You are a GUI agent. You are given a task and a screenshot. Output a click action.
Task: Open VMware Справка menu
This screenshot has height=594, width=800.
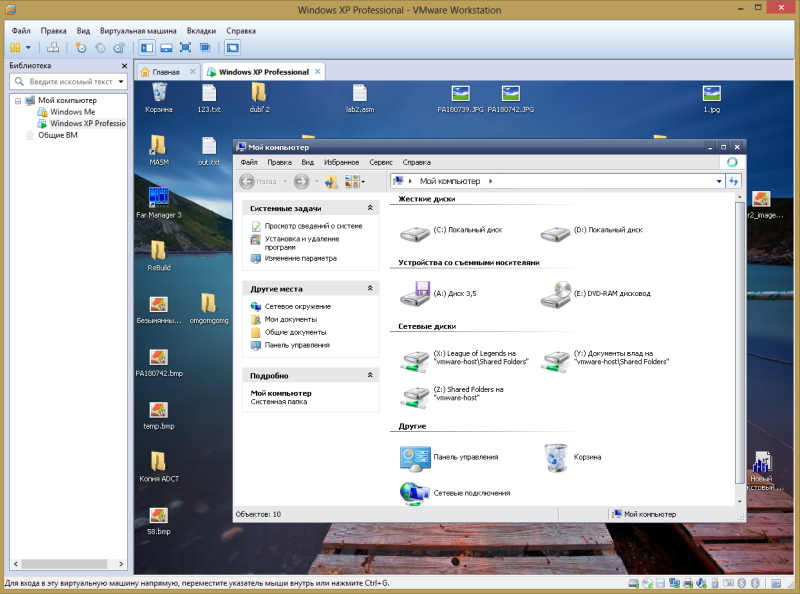point(241,31)
